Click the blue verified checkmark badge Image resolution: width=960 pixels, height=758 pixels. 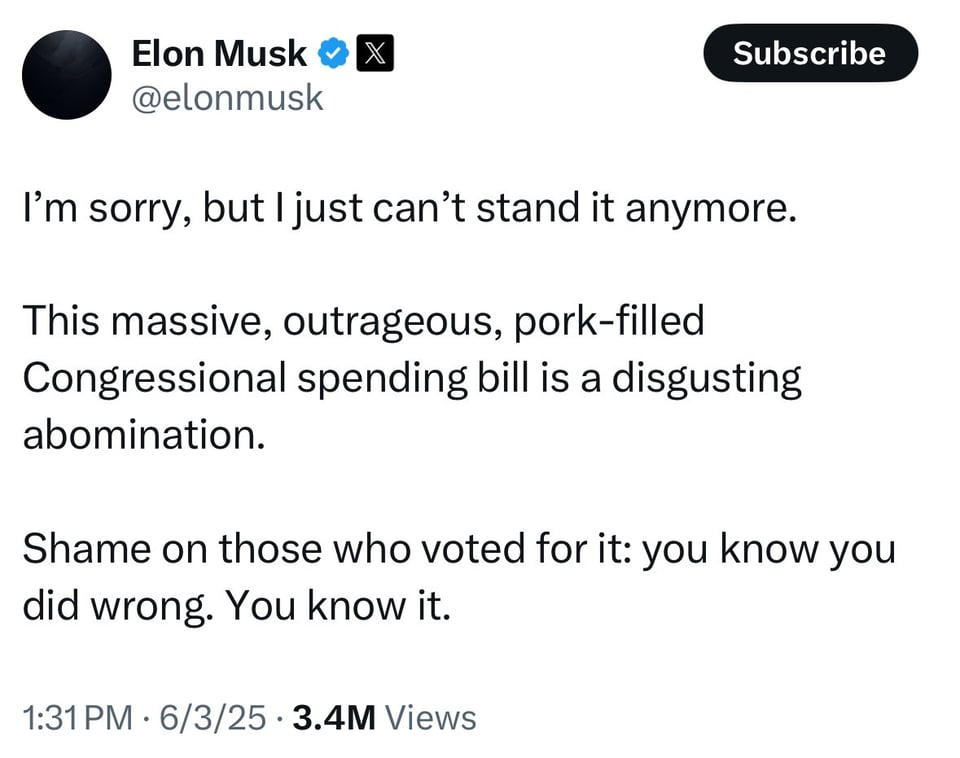[332, 54]
